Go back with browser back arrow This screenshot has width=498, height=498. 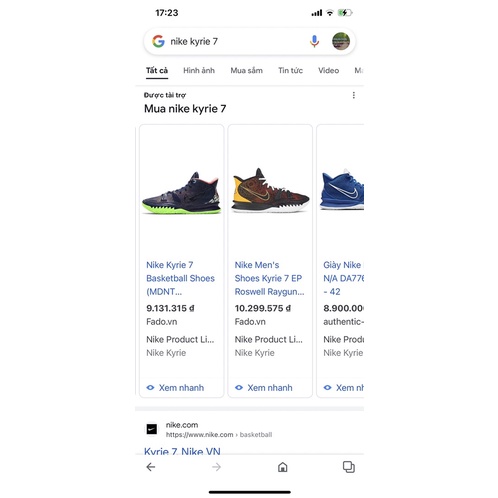click(151, 467)
